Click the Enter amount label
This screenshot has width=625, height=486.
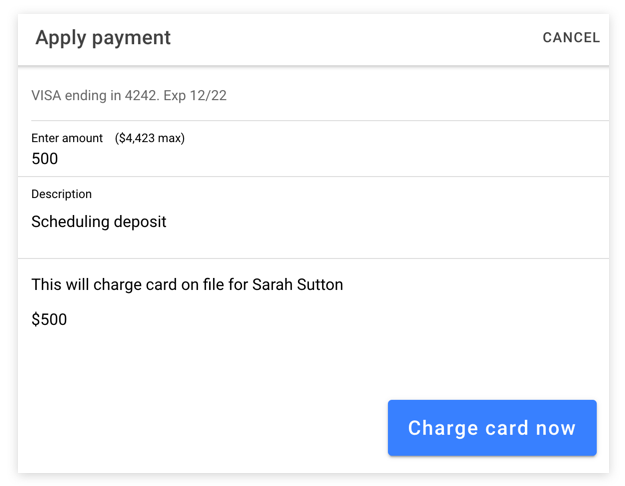(67, 138)
